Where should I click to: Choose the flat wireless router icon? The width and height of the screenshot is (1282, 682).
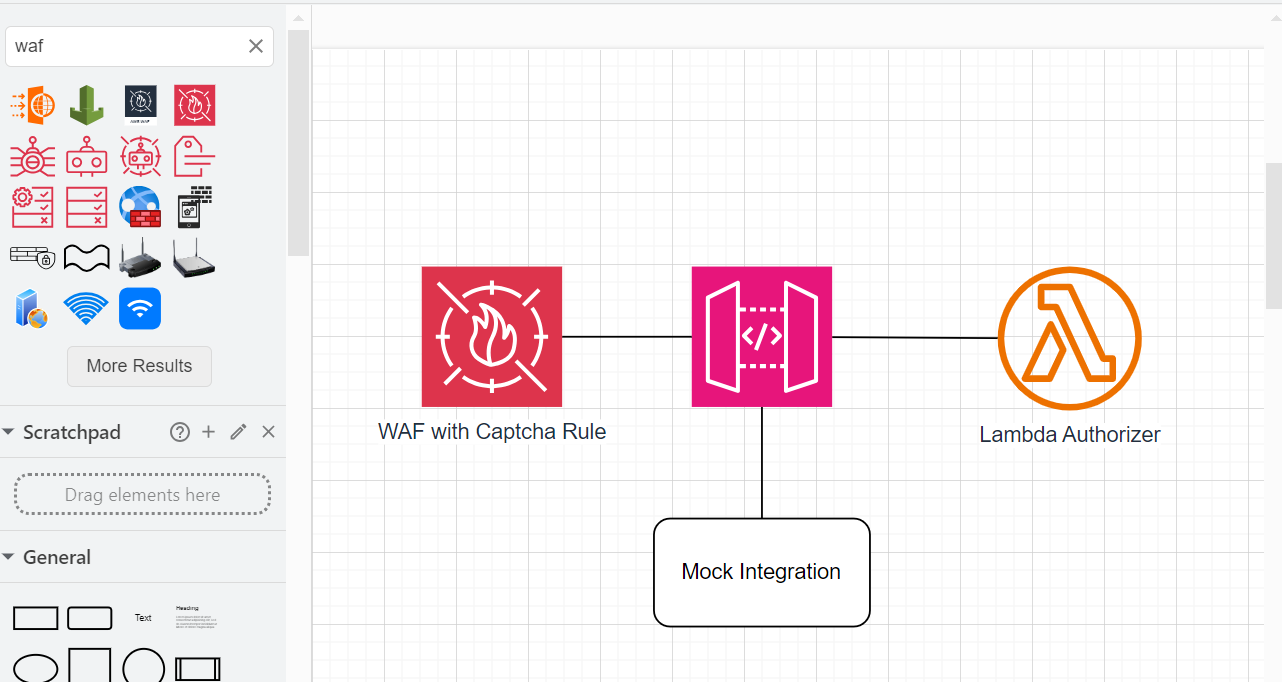click(194, 258)
